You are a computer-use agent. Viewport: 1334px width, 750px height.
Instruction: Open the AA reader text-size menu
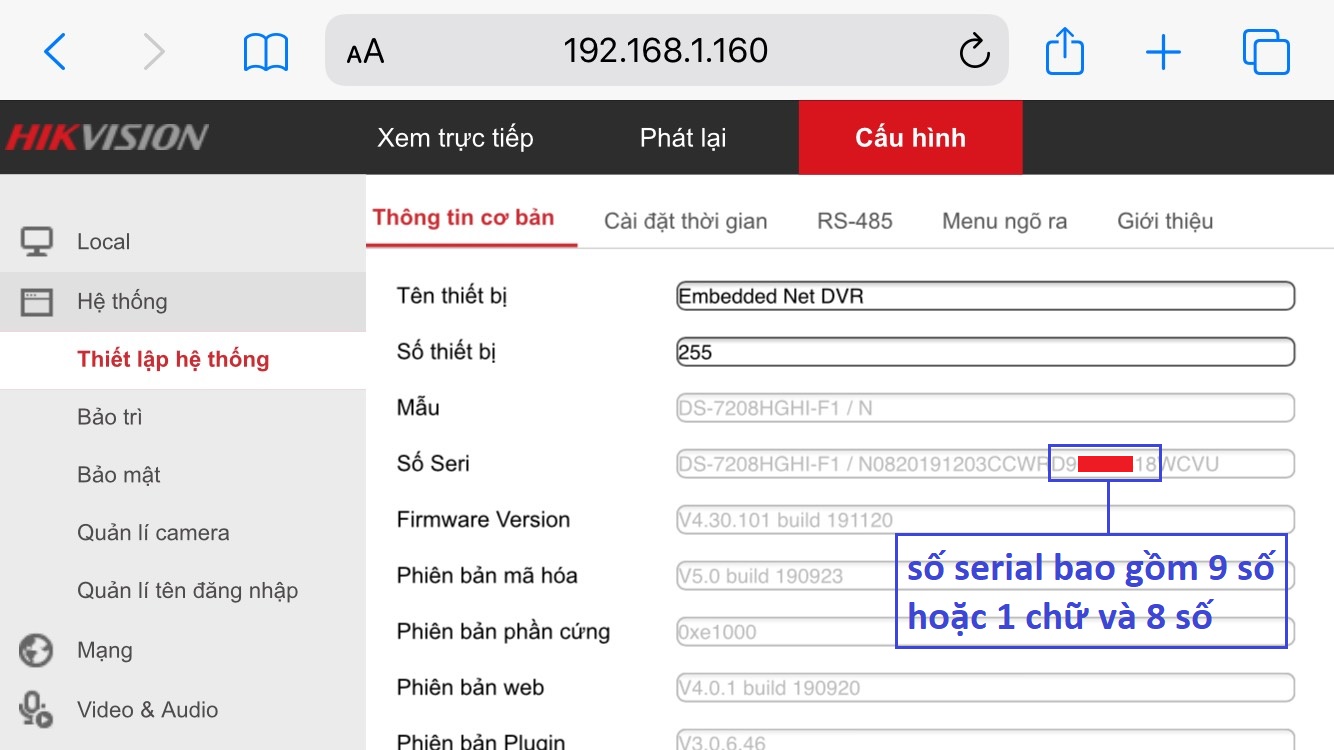point(365,52)
